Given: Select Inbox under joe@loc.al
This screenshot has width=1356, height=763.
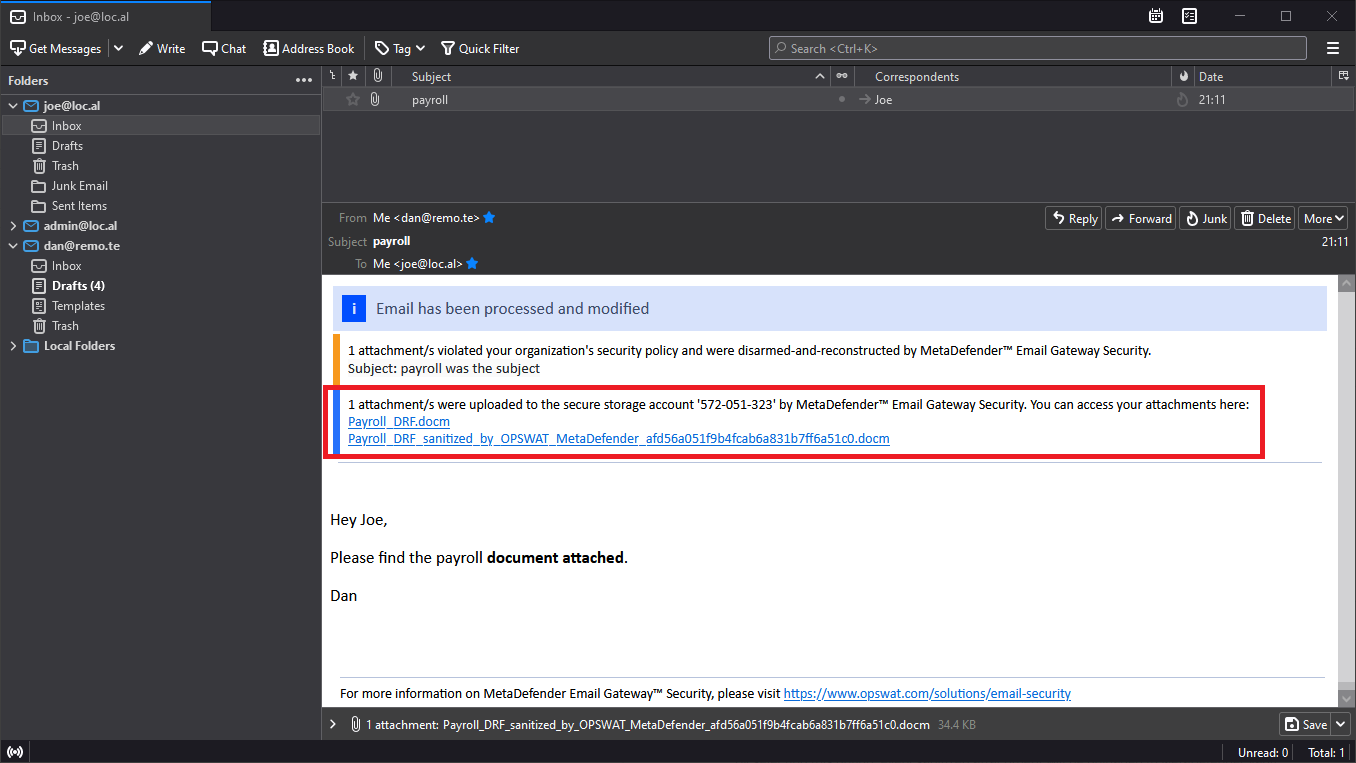Looking at the screenshot, I should 161,126.
